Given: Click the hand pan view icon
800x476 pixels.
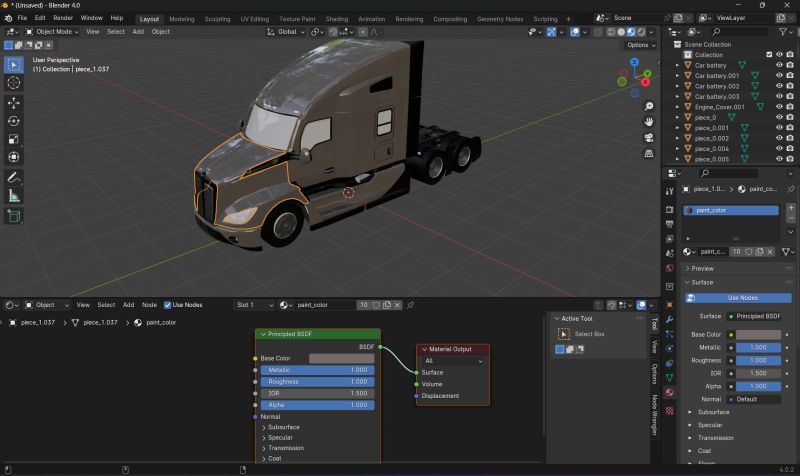Looking at the screenshot, I should (x=649, y=122).
